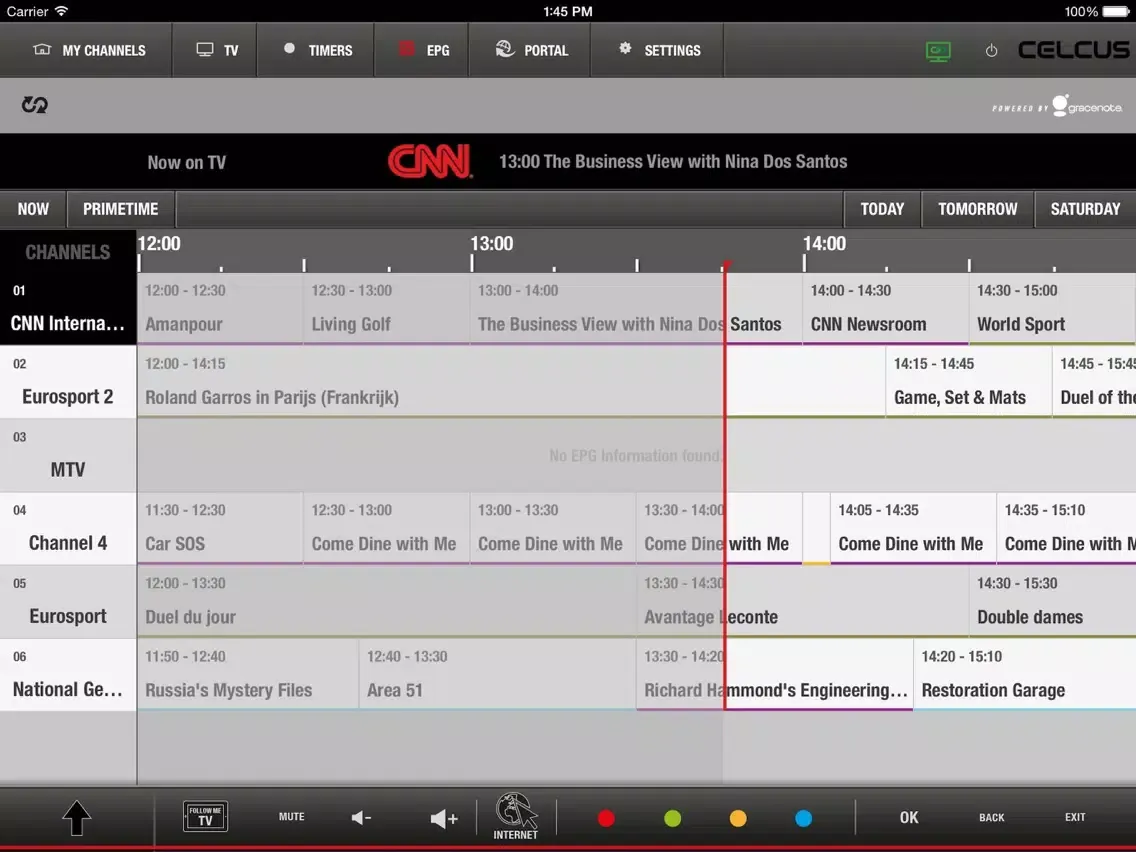Select channel 01 CNN International

pyautogui.click(x=68, y=309)
